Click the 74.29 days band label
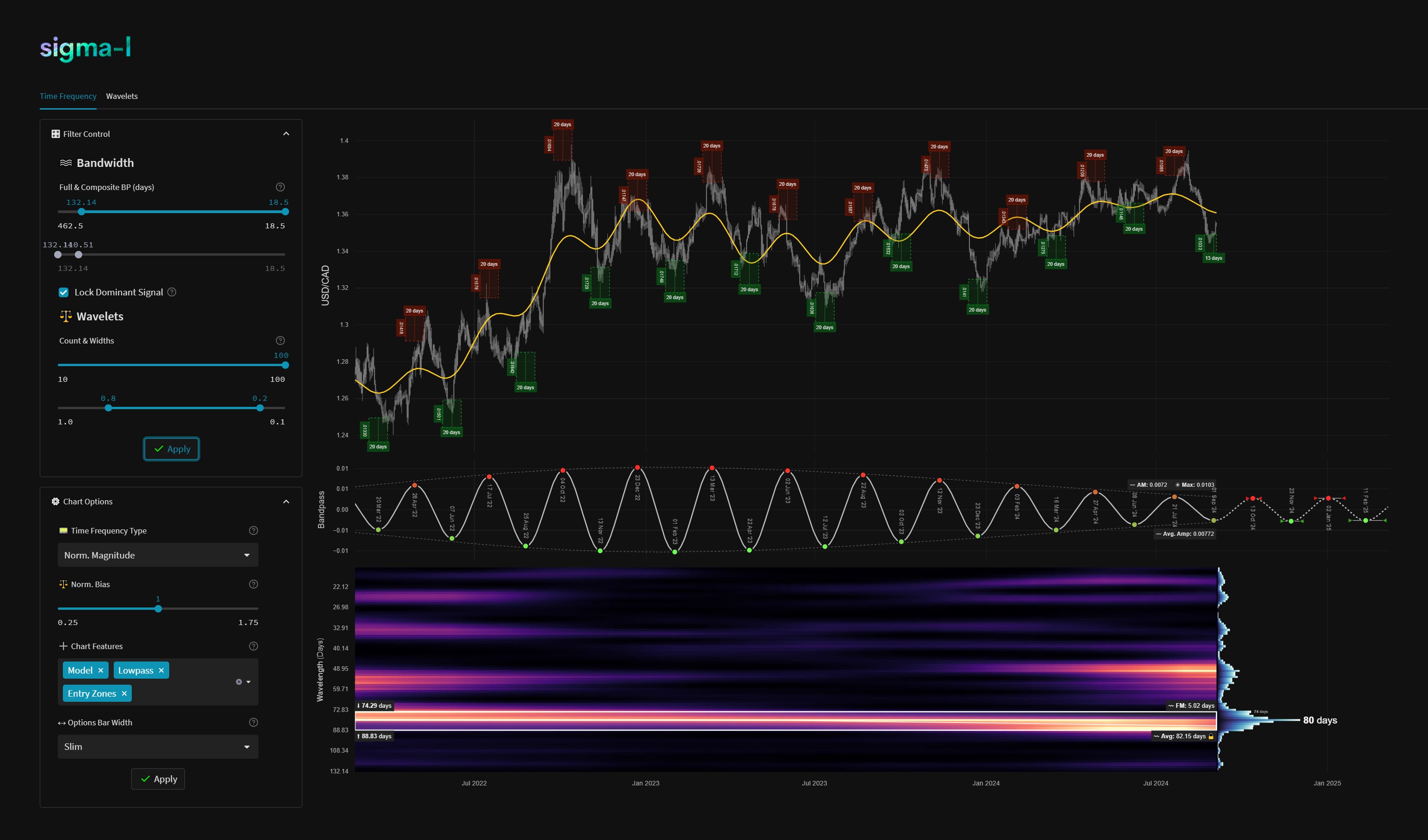Image resolution: width=1428 pixels, height=840 pixels. pos(374,705)
